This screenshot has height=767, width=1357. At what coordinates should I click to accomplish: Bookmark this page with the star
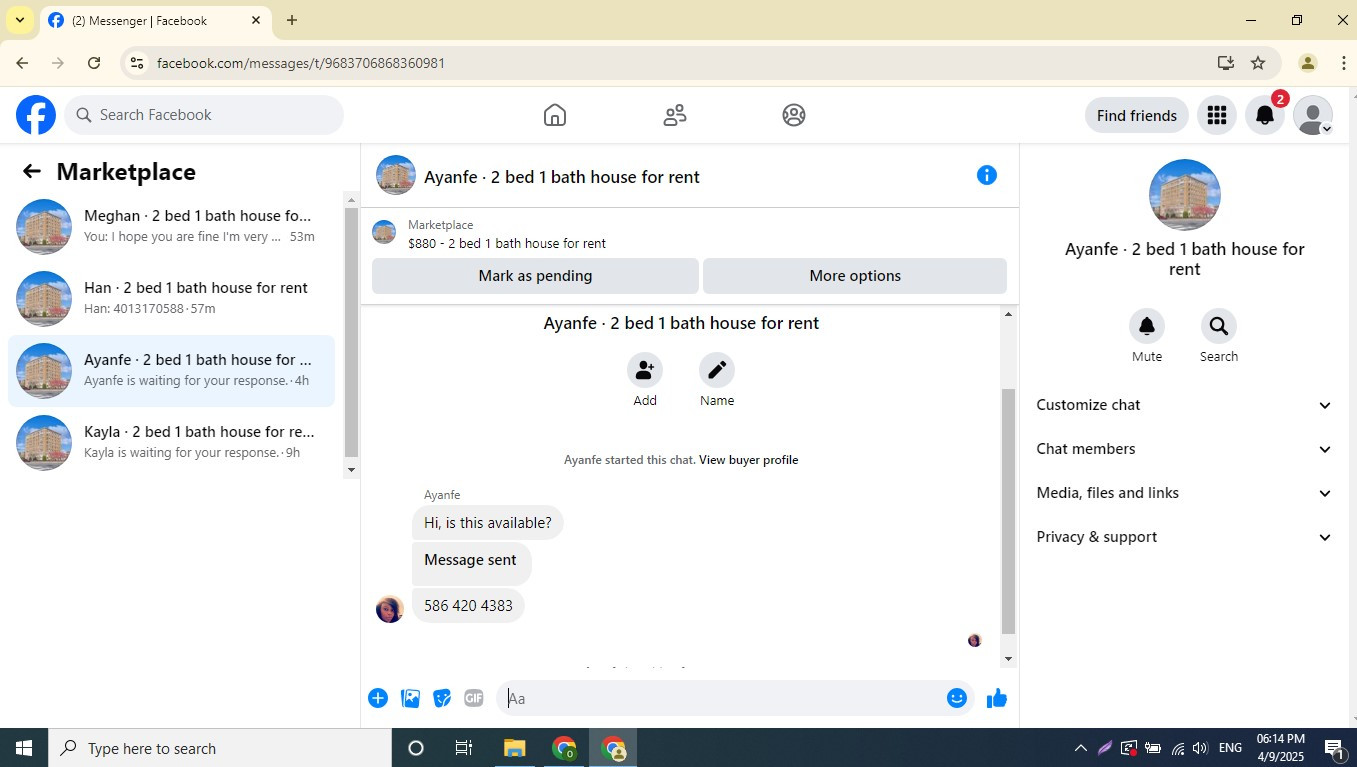(1258, 63)
